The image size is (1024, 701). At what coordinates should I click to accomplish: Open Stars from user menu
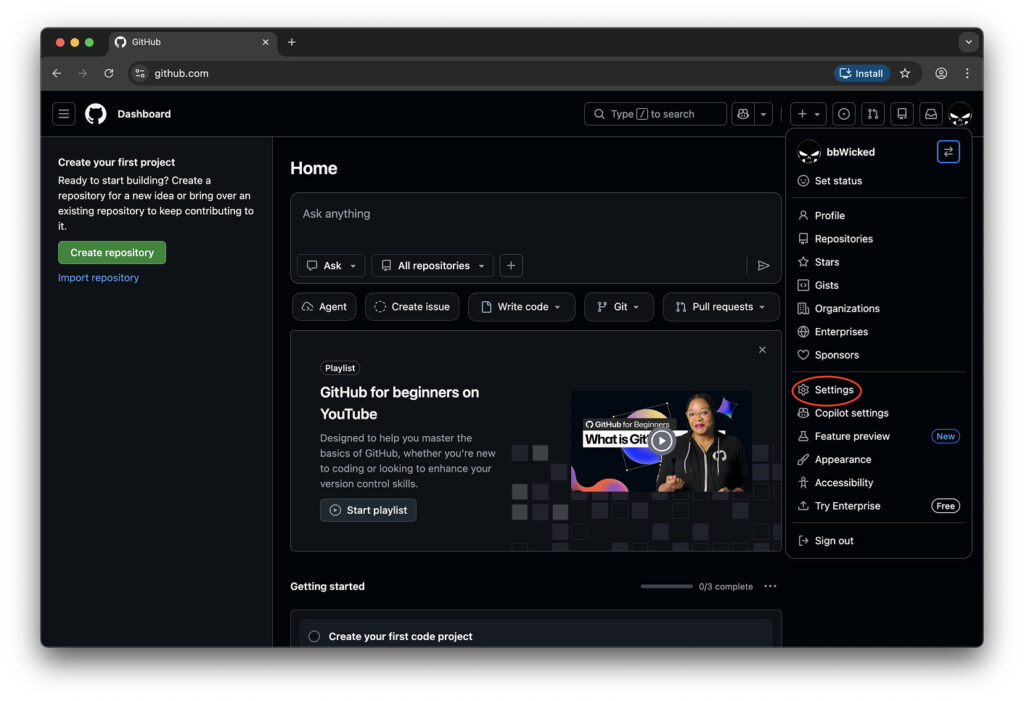[x=878, y=262]
